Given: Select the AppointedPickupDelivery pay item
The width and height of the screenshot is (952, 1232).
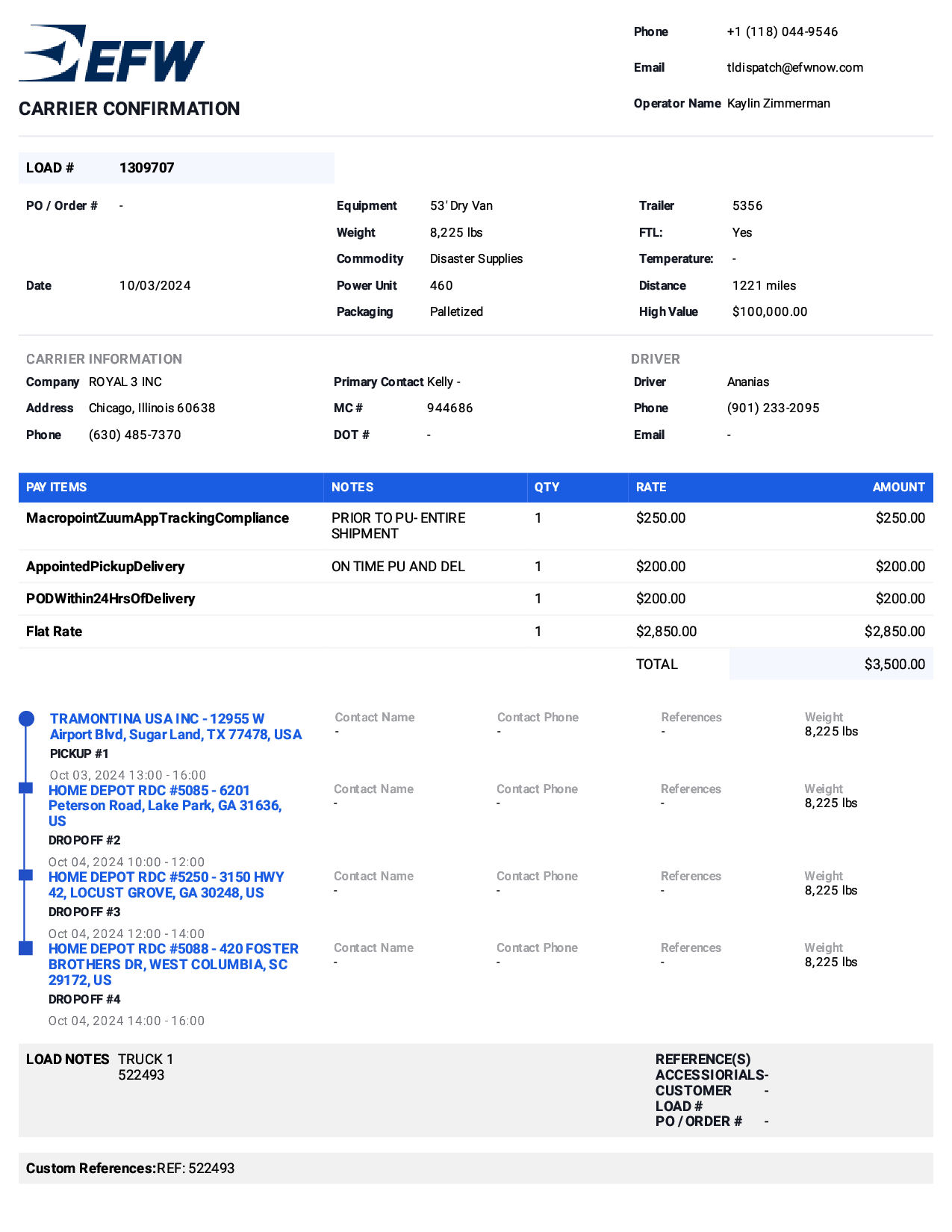Looking at the screenshot, I should point(105,566).
